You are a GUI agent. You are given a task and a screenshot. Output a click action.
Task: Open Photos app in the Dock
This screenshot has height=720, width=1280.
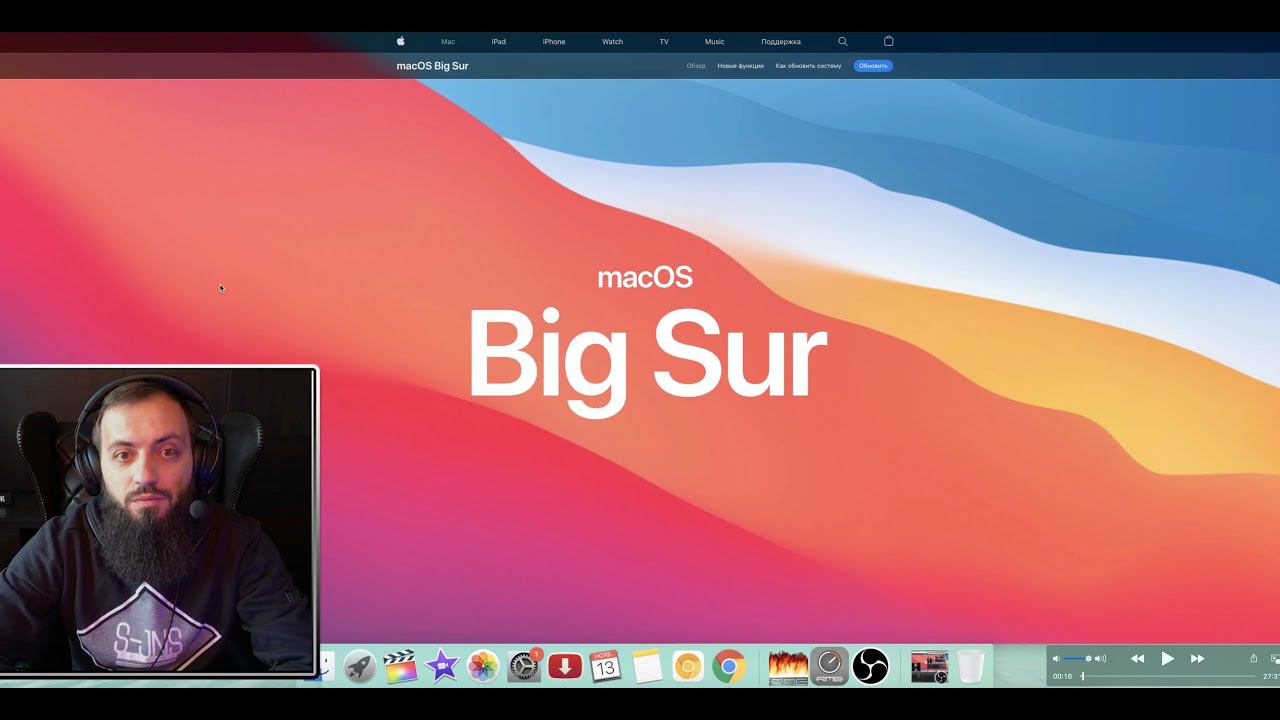483,666
